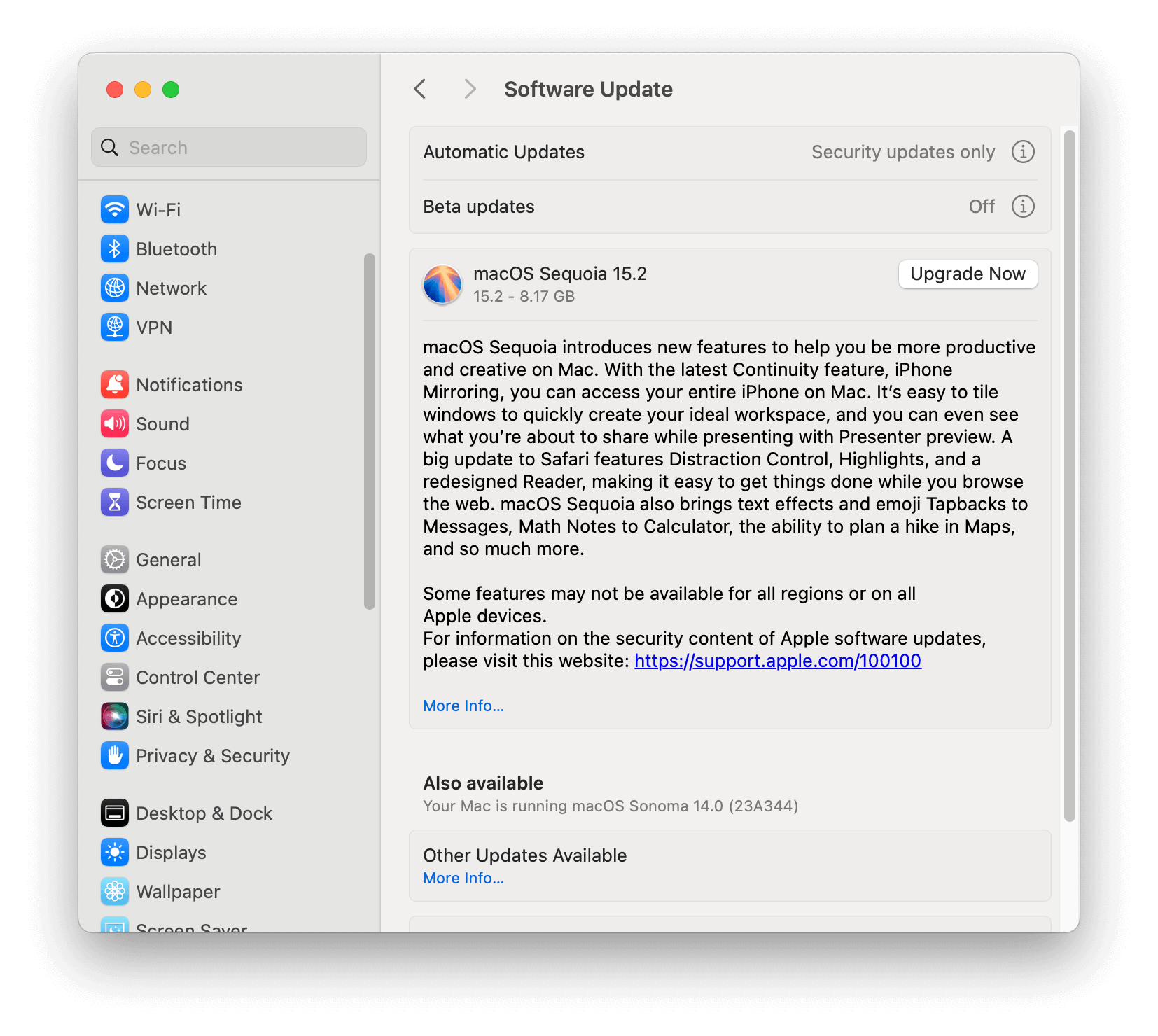Select the Focus moon icon
This screenshot has height=1036, width=1158.
click(x=115, y=463)
